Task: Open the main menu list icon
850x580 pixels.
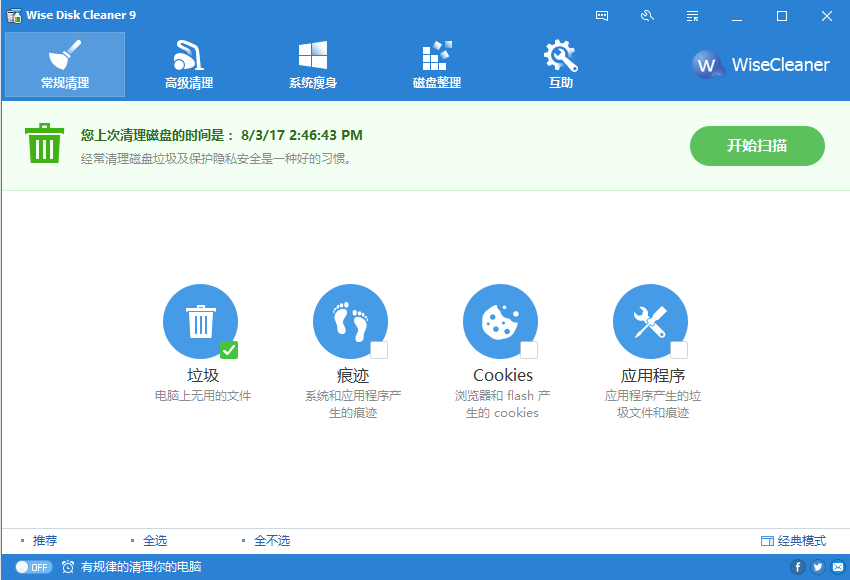Action: click(692, 16)
